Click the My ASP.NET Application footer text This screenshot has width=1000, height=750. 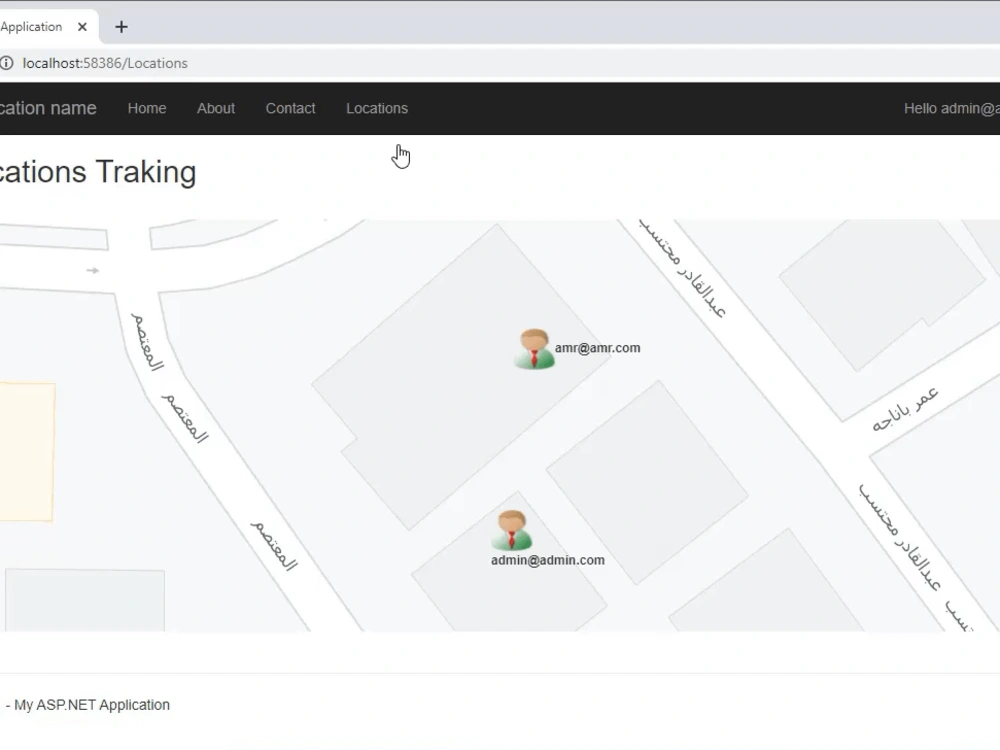pos(92,705)
